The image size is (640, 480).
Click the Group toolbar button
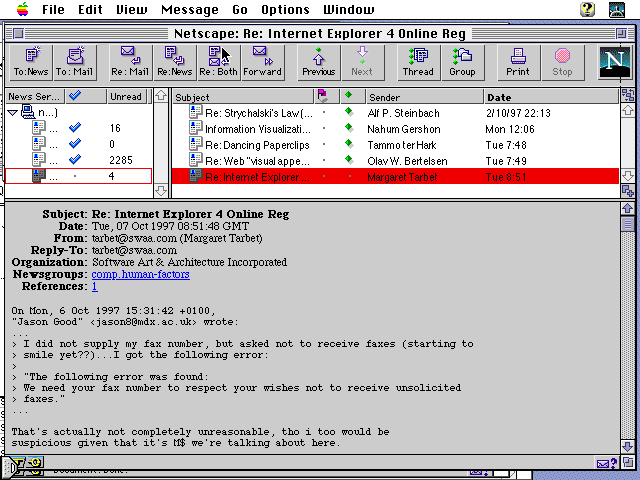462,62
